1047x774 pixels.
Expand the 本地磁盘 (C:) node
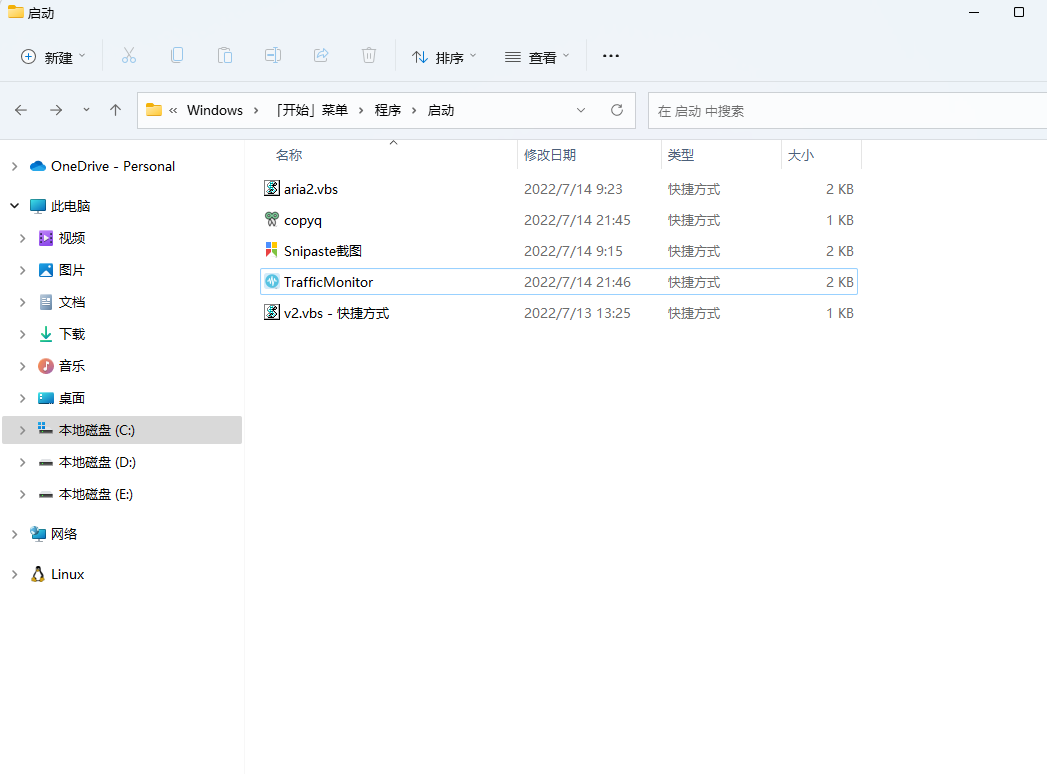22,431
